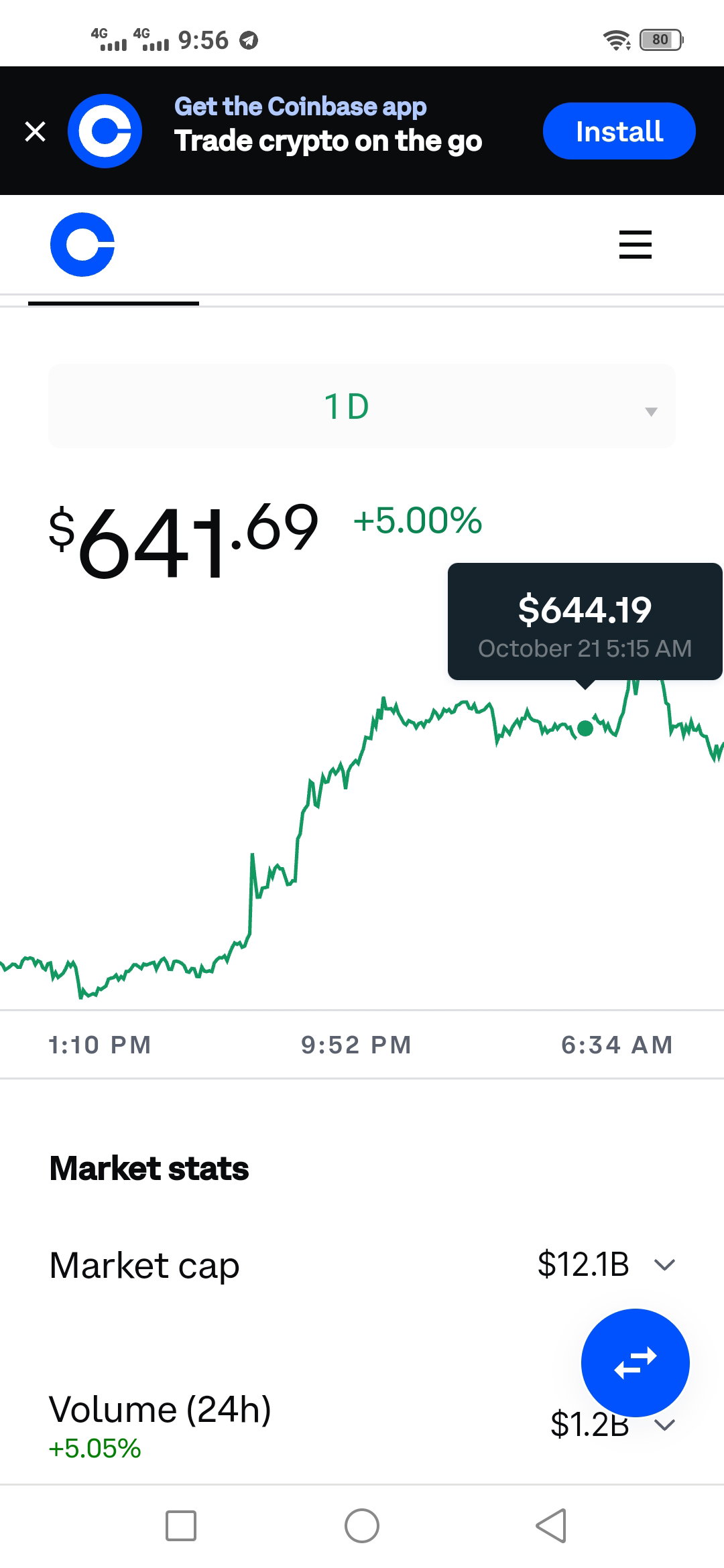Tap the Android back triangle button

(551, 1526)
